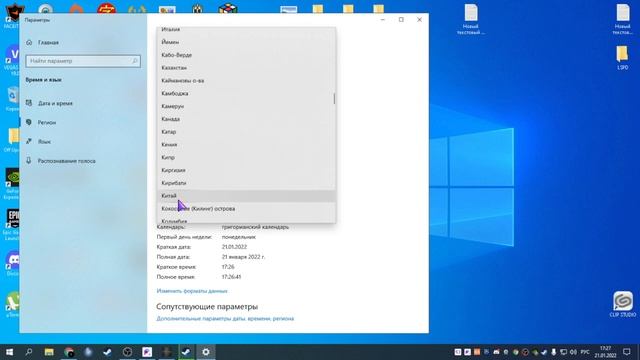
Task: Open Дата и время settings page
Action: coord(49,103)
